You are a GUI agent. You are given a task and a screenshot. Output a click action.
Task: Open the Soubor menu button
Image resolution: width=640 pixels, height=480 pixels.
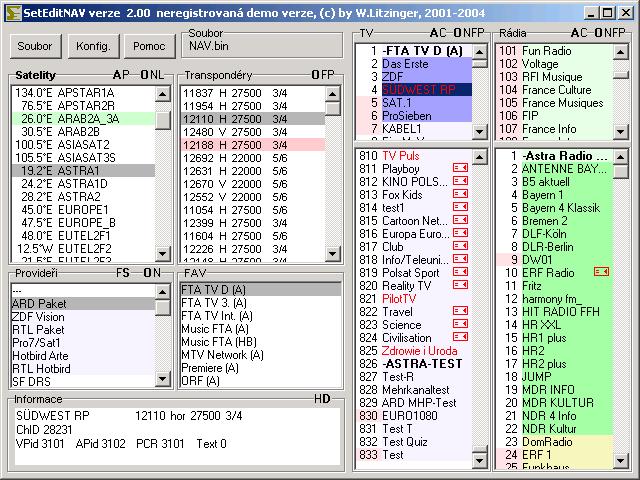point(35,46)
